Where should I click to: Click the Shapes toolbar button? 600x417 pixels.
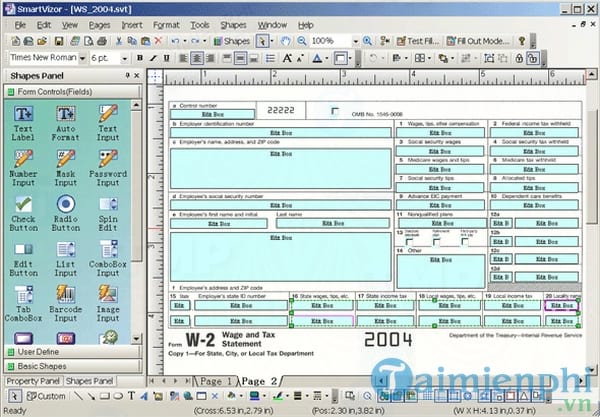pyautogui.click(x=232, y=41)
